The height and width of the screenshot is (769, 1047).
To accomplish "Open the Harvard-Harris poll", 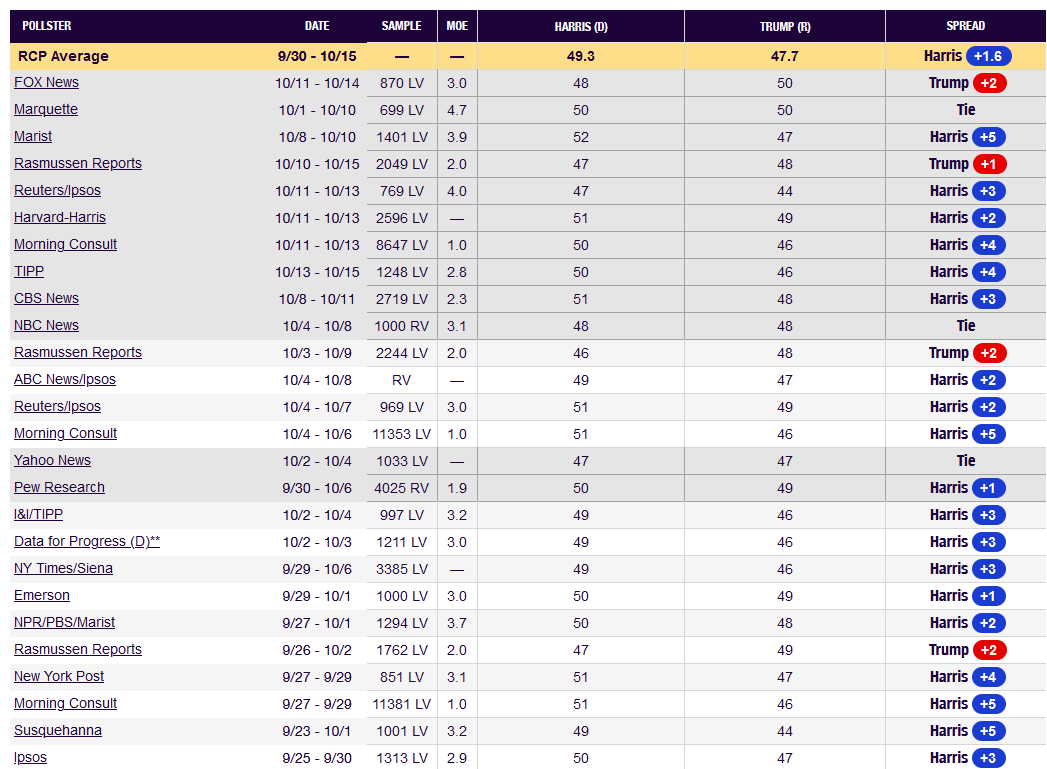I will tap(60, 218).
